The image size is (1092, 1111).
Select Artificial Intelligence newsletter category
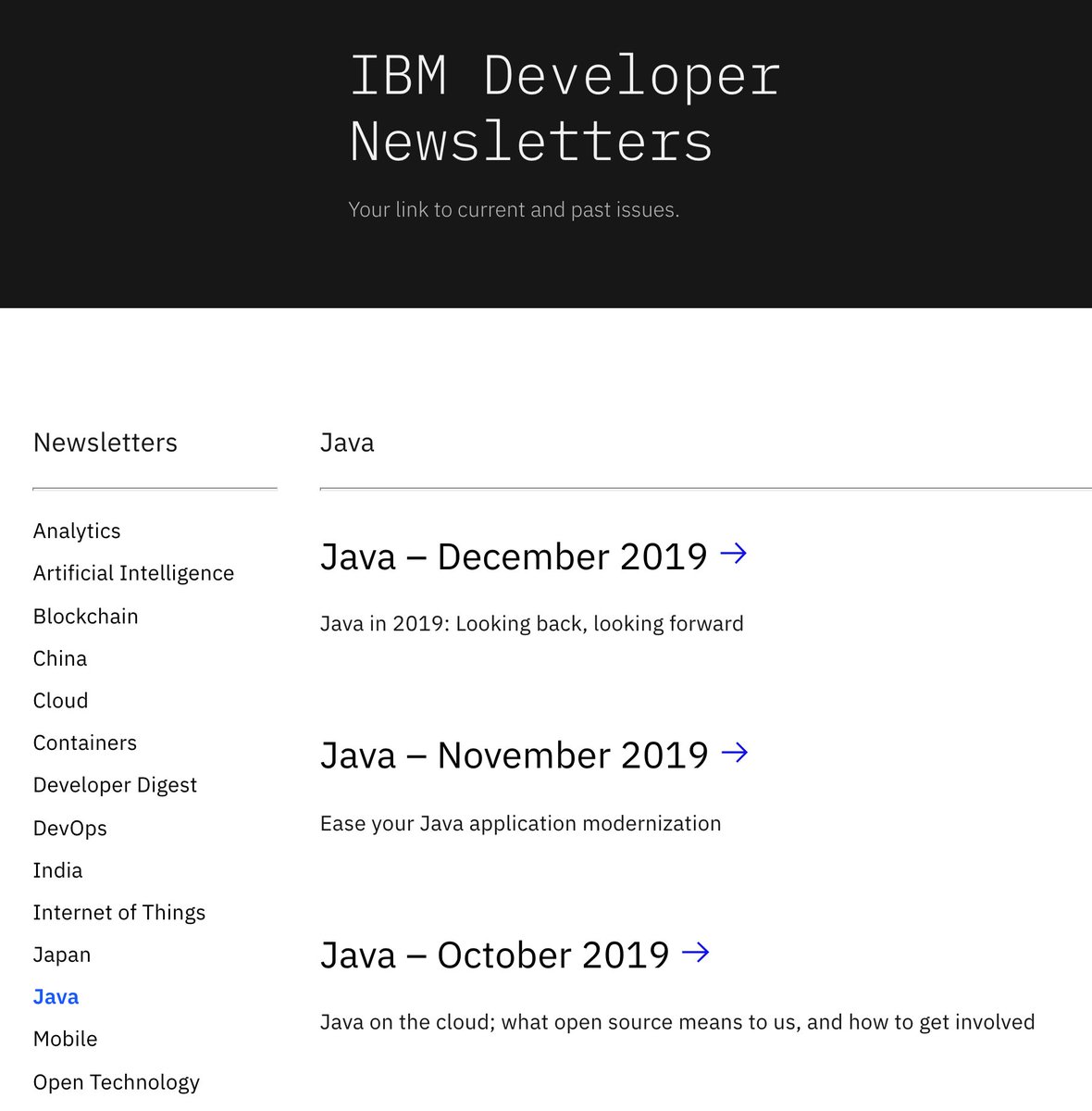tap(133, 573)
